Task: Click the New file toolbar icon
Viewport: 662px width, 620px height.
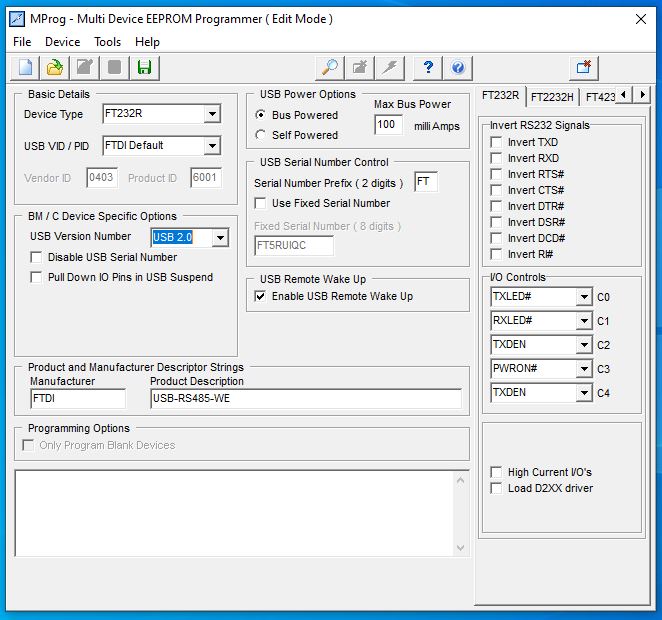Action: (x=24, y=68)
